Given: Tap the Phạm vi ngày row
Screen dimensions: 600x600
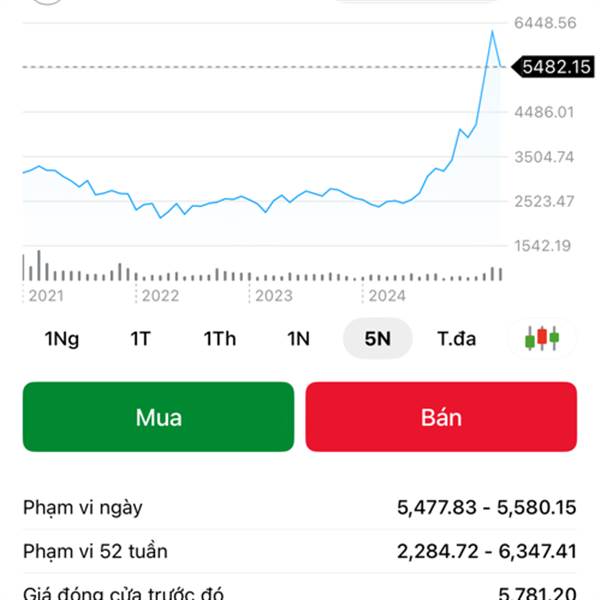Looking at the screenshot, I should pos(300,507).
